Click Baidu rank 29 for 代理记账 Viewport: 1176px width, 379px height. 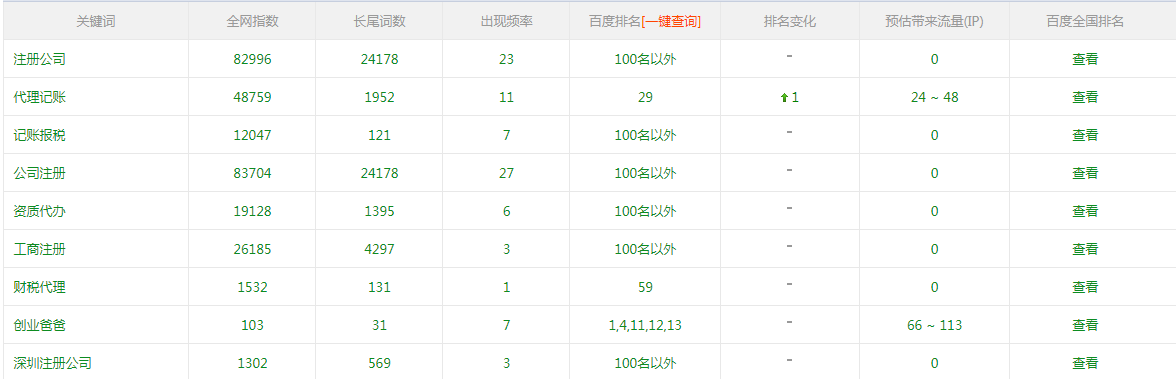[645, 97]
